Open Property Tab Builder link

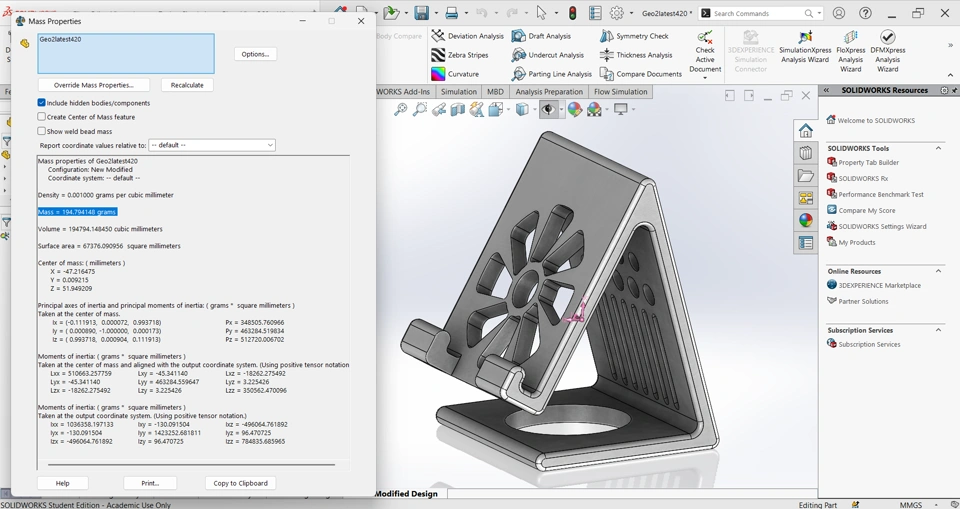868,162
